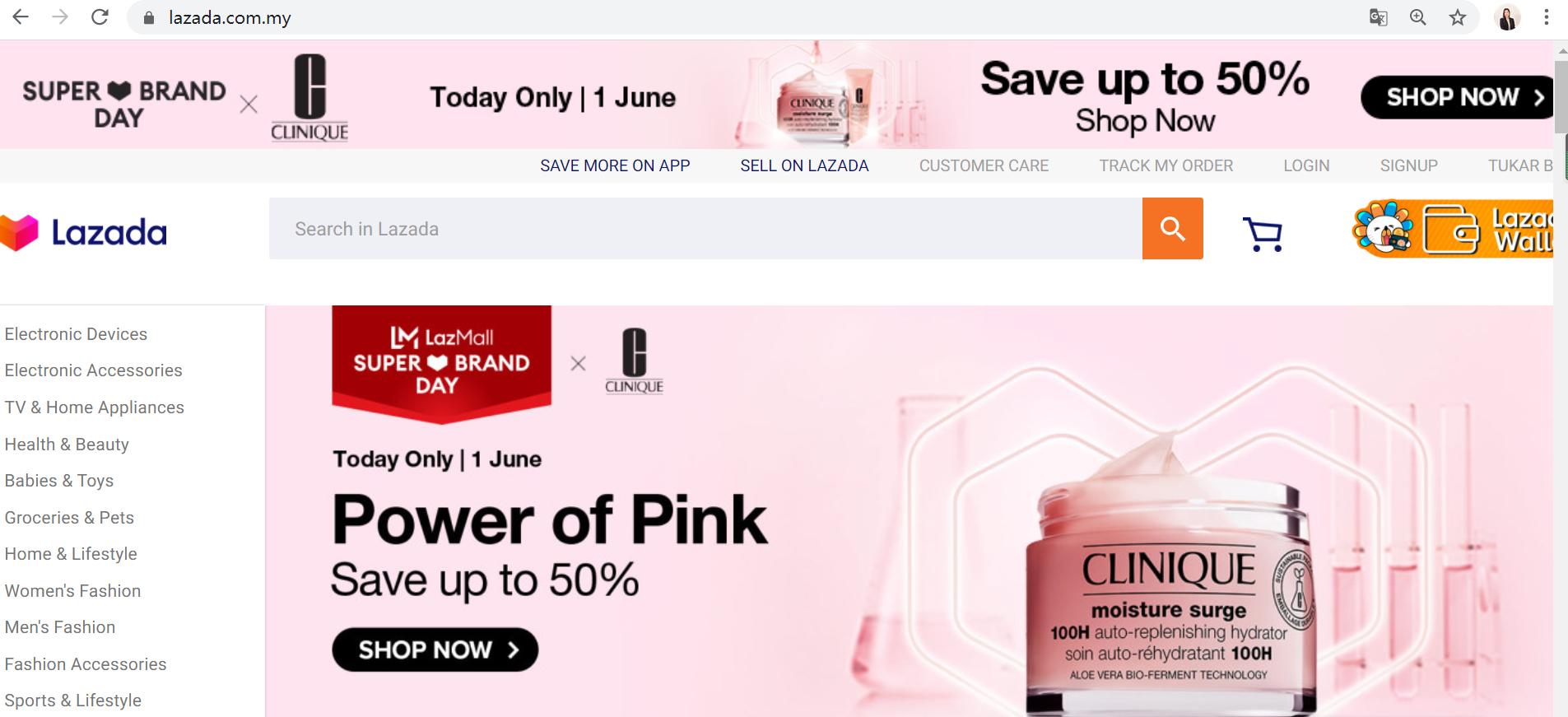Select Health & Beauty category
The height and width of the screenshot is (717, 1568).
(67, 445)
